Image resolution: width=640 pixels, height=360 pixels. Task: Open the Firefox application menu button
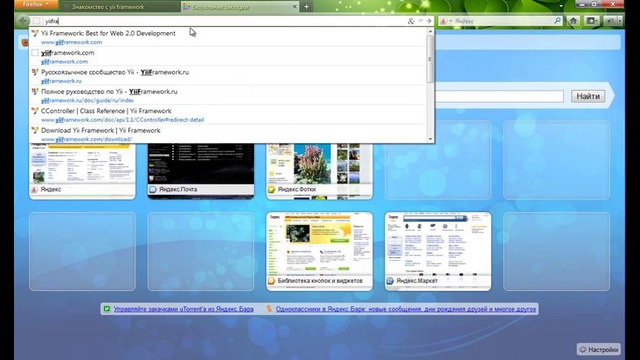(36, 4)
